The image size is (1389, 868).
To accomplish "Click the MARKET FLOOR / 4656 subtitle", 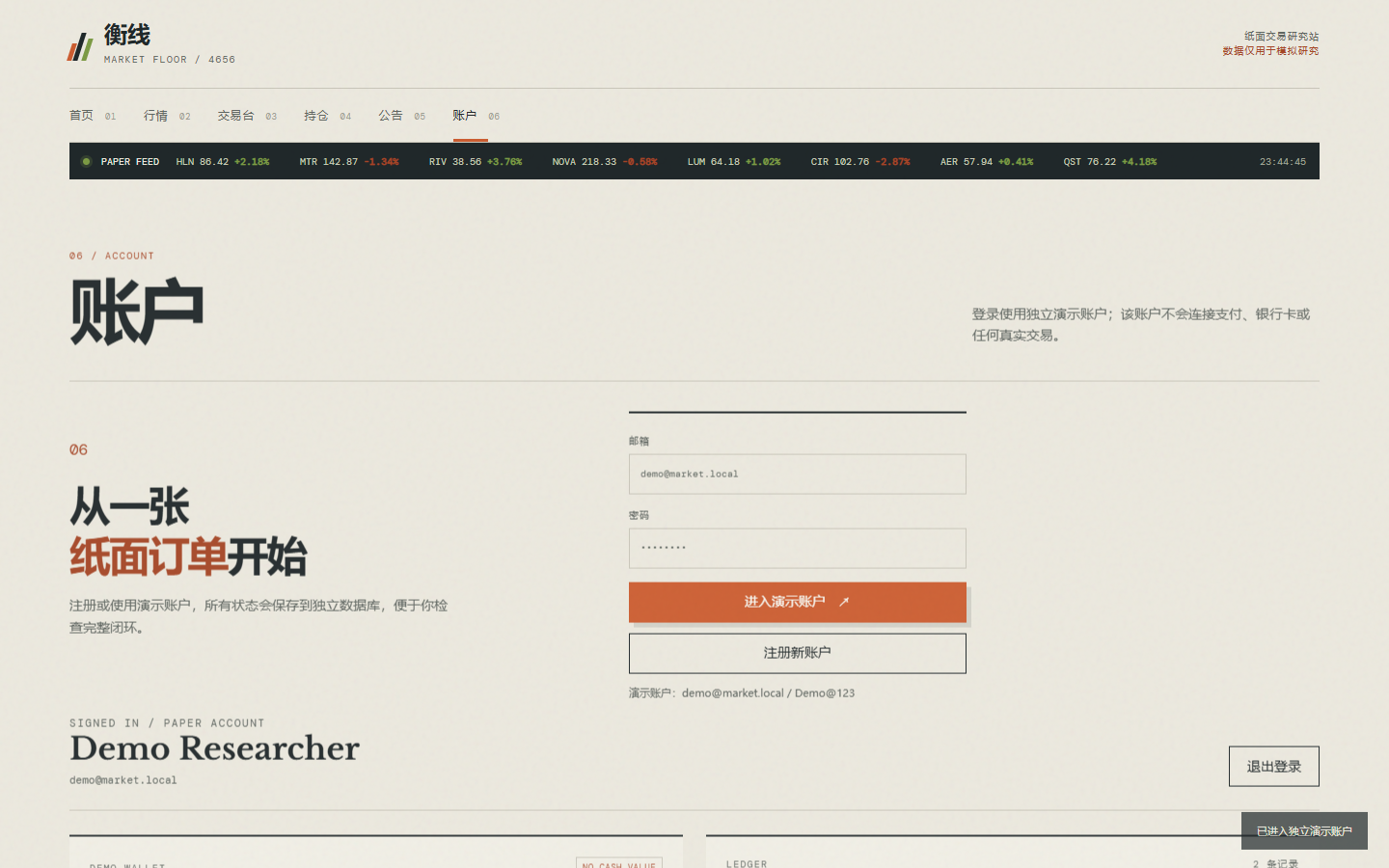I will pyautogui.click(x=170, y=60).
